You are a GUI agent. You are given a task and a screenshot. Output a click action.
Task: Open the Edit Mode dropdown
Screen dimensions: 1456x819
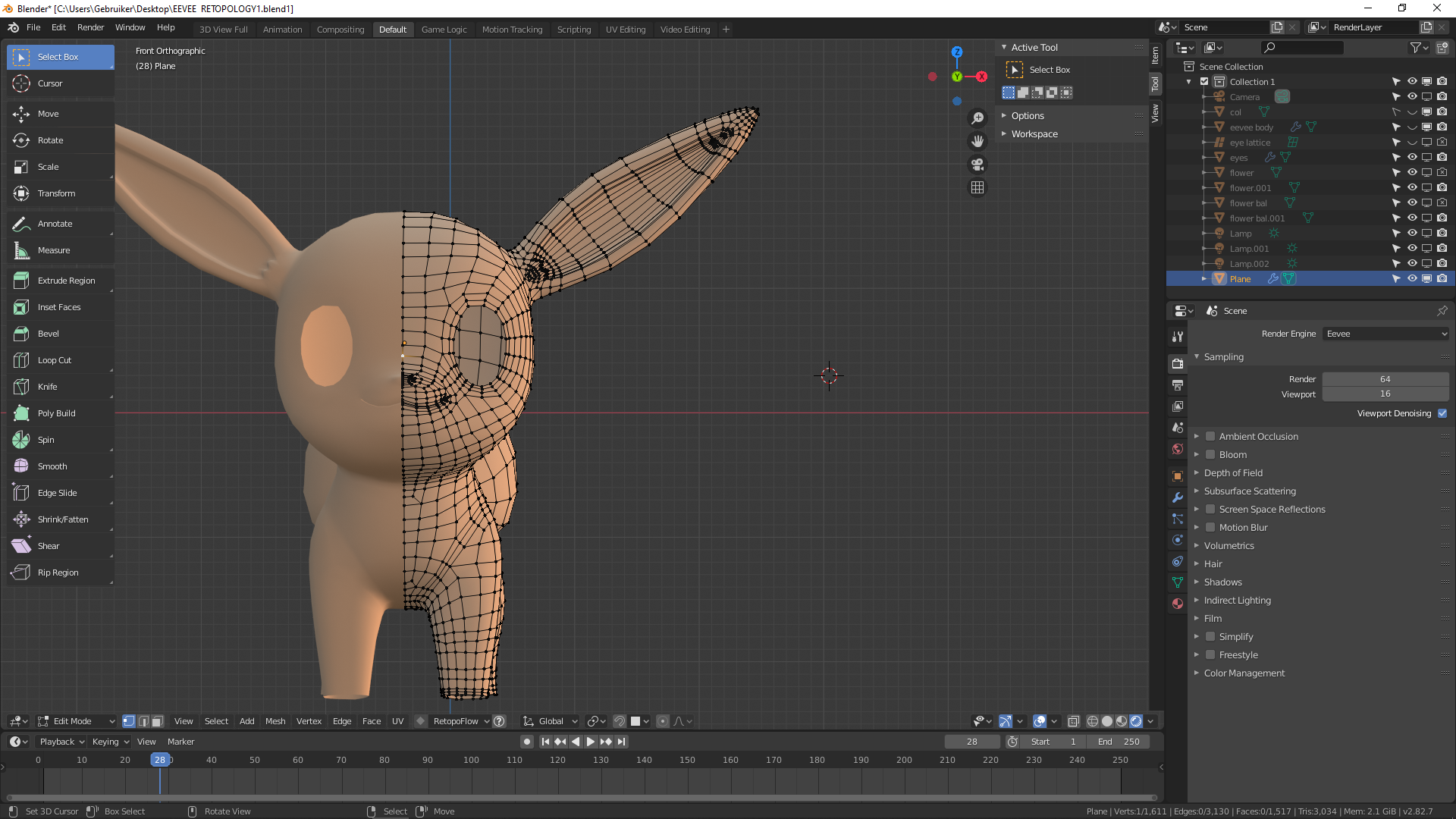[76, 721]
